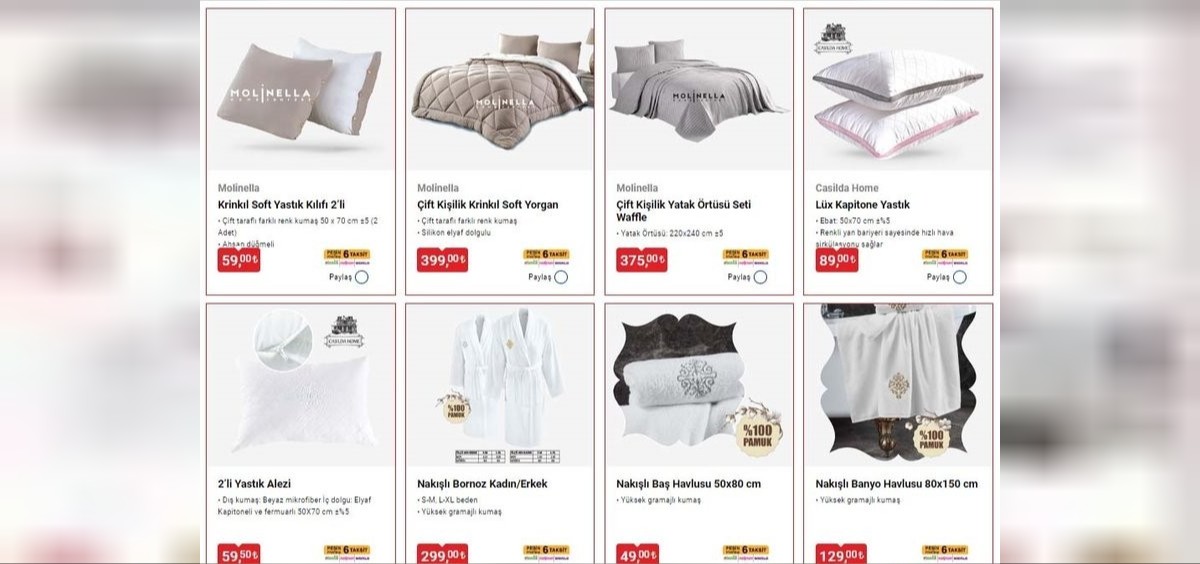Click 6 taksit badge under Krinkıl yastık kılıfı
The image size is (1200, 564).
point(347,257)
